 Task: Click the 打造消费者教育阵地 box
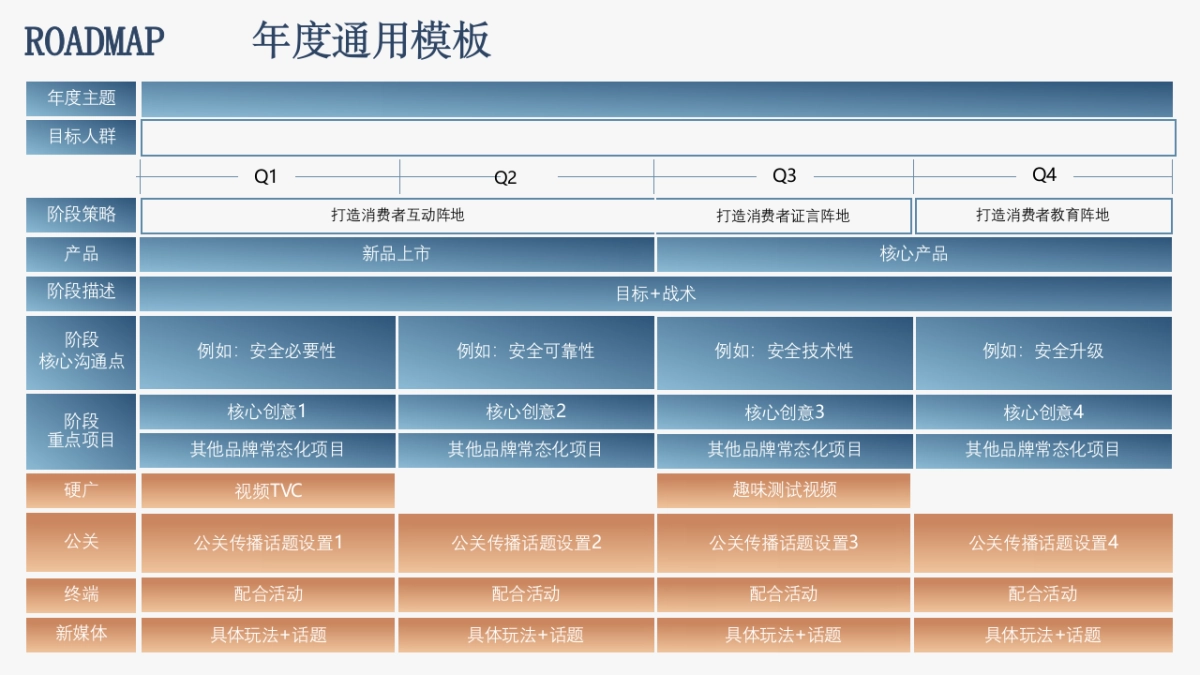pos(1043,215)
